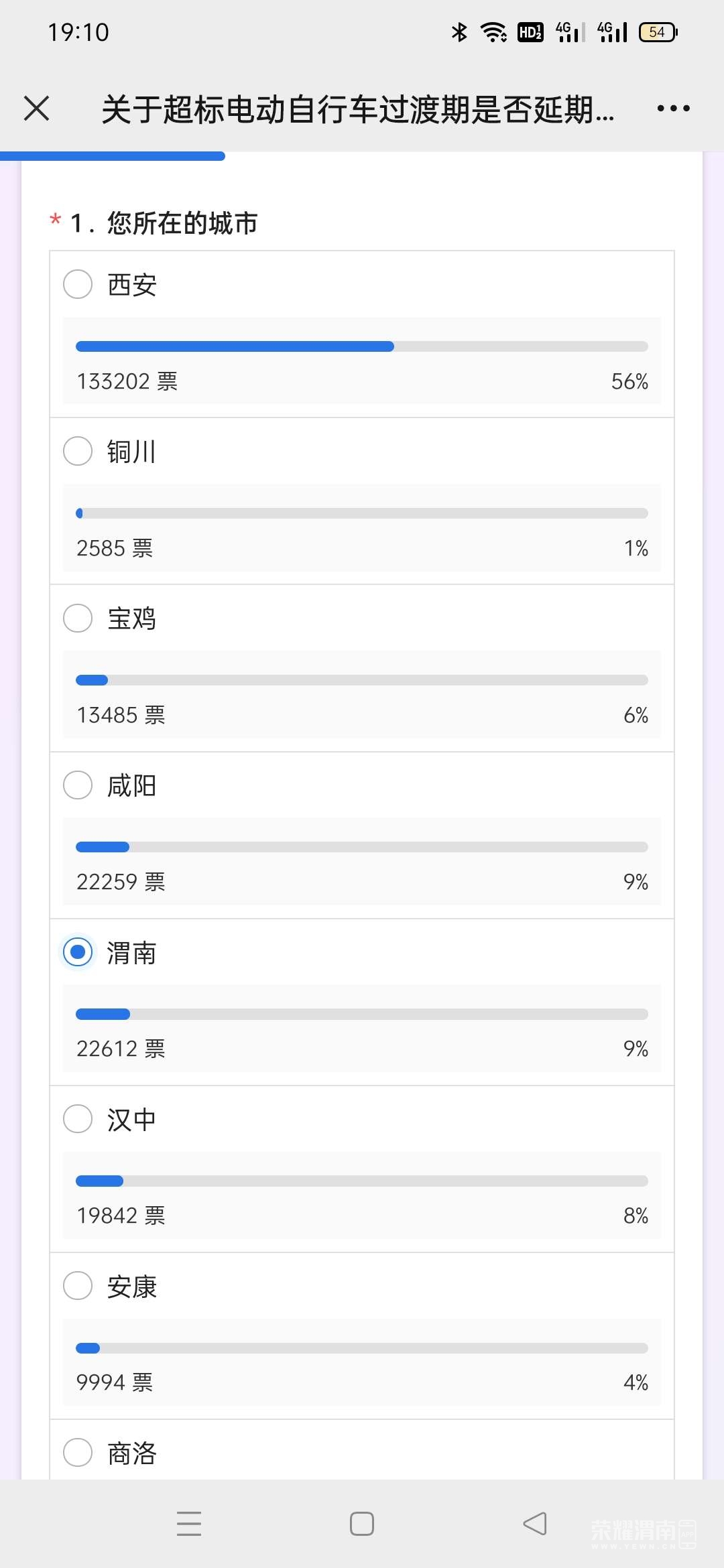Open recent apps with three-line icon

tap(189, 1523)
